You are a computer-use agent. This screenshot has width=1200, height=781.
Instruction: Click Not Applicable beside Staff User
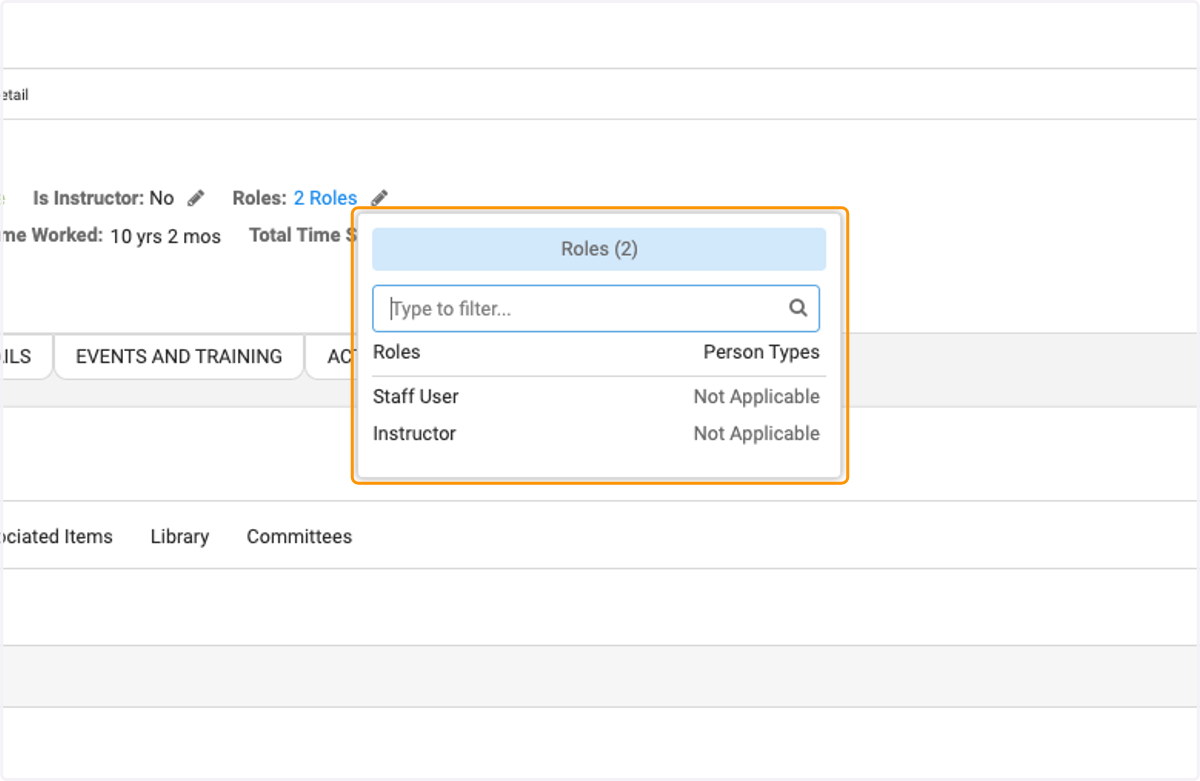coord(757,397)
